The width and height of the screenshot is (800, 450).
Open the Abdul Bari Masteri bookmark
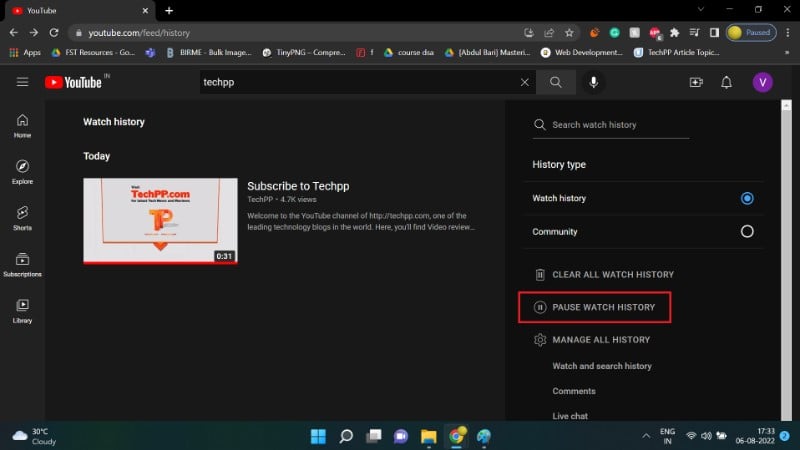click(x=487, y=52)
